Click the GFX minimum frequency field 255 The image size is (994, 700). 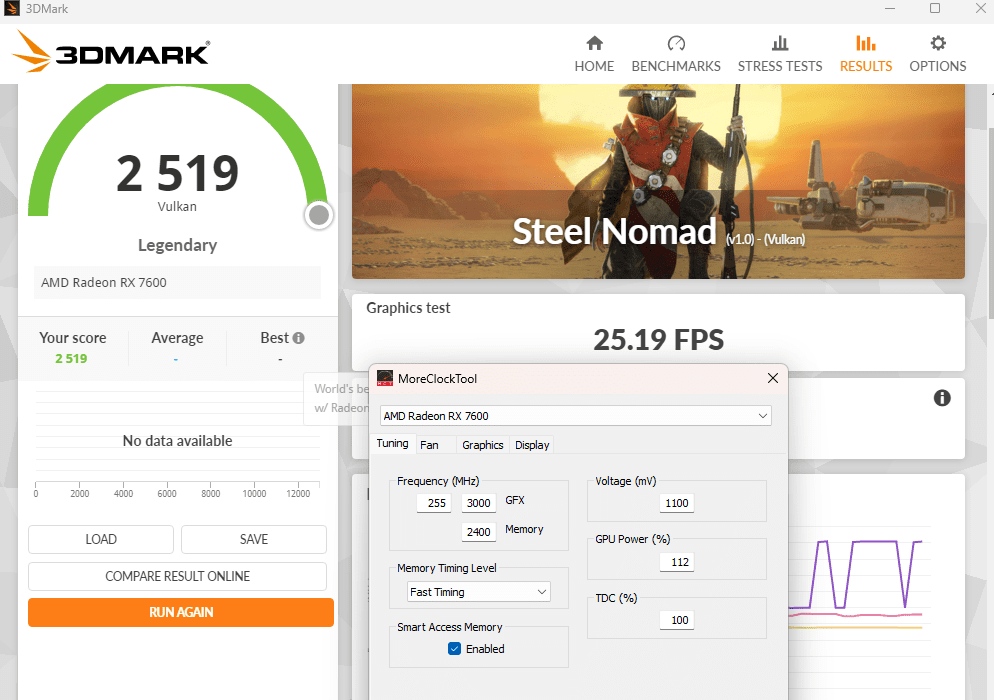[434, 503]
